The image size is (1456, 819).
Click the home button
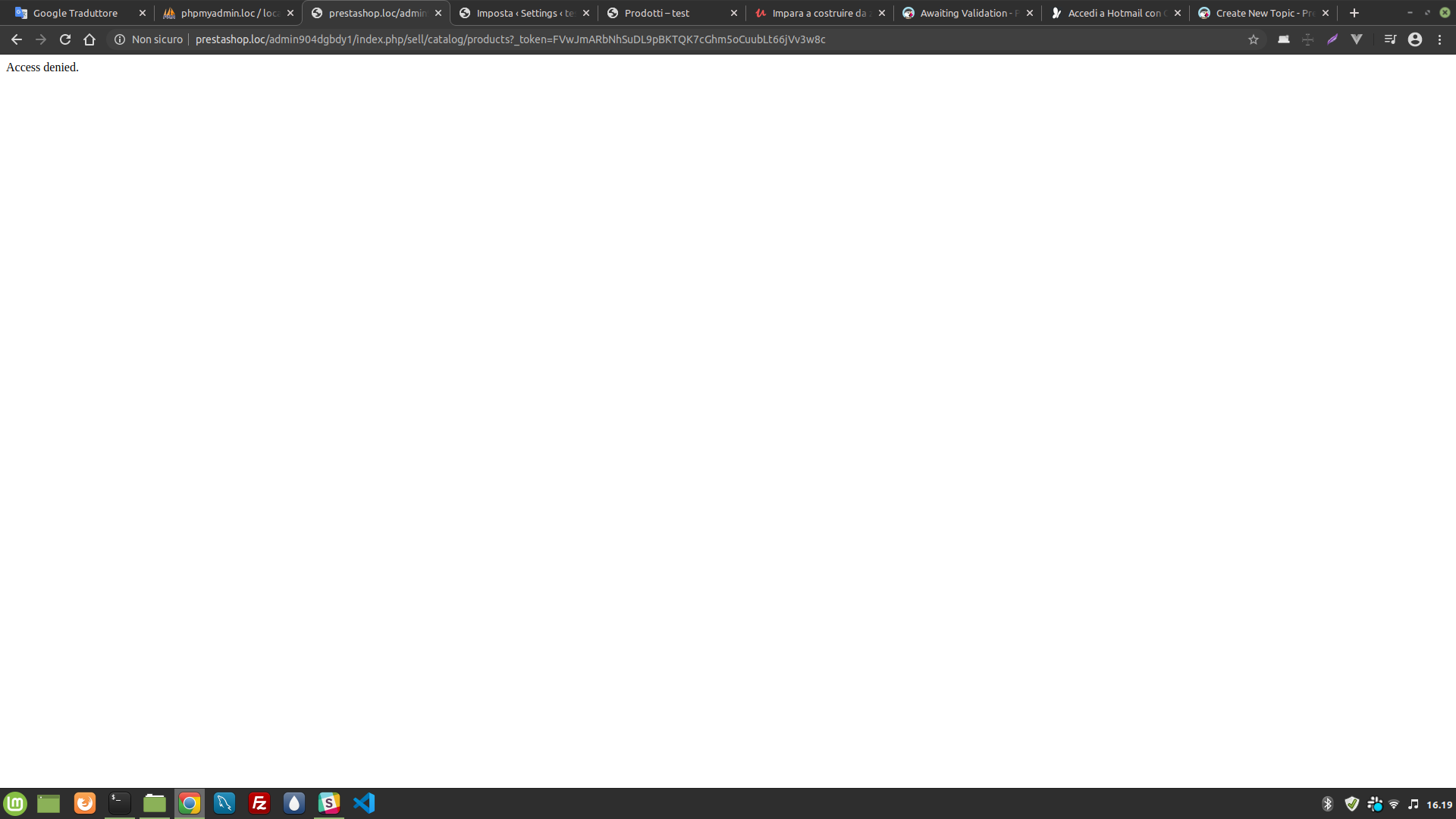click(89, 39)
